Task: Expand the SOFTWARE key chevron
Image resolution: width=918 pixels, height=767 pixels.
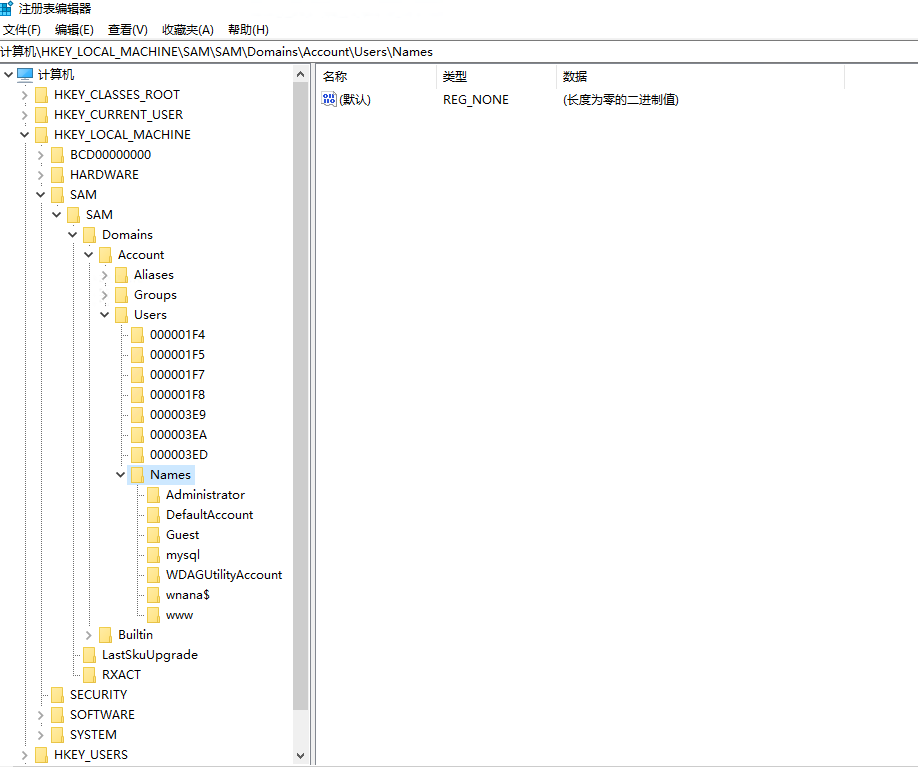Action: [40, 715]
